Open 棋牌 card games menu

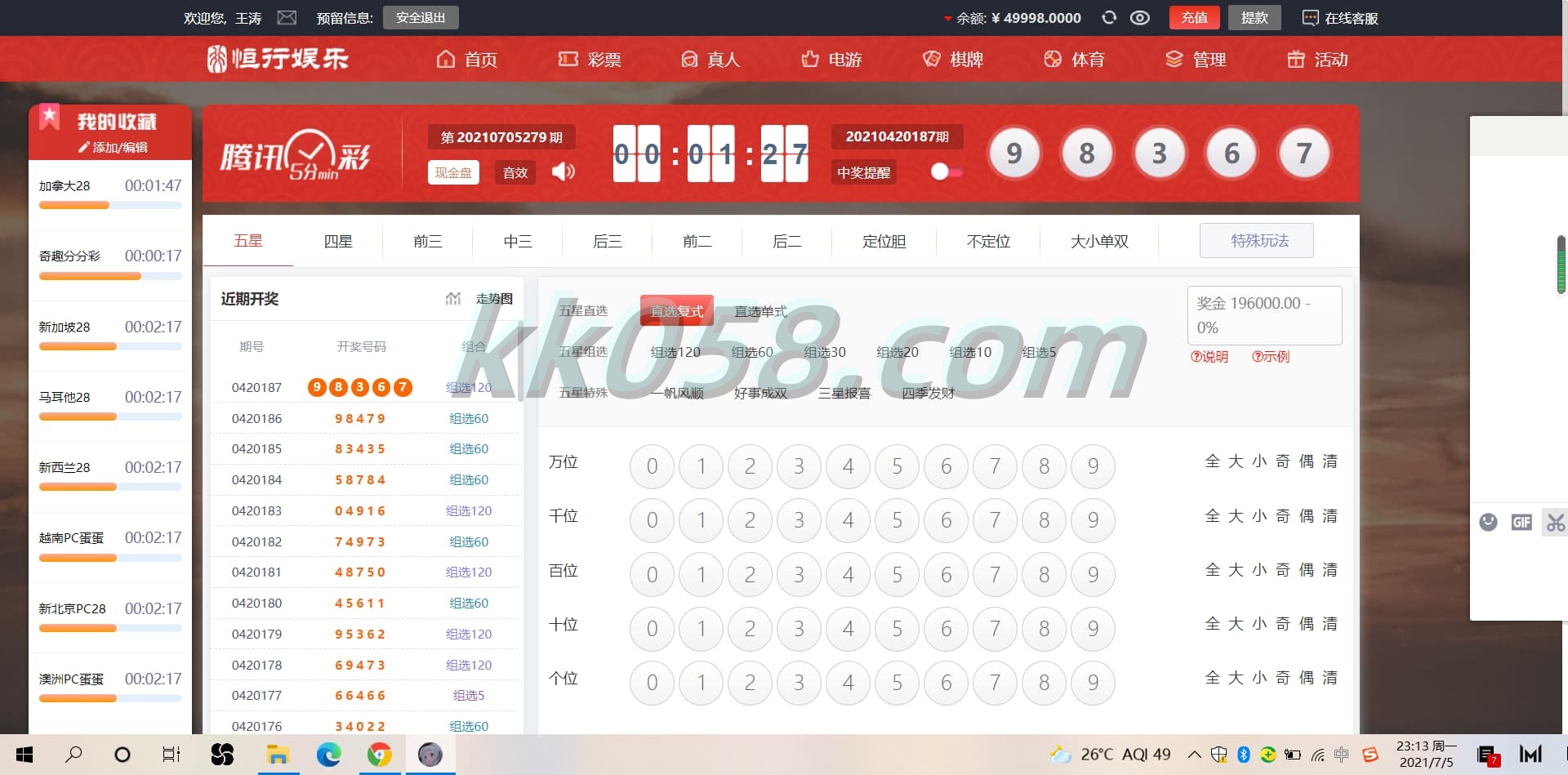pyautogui.click(x=953, y=59)
